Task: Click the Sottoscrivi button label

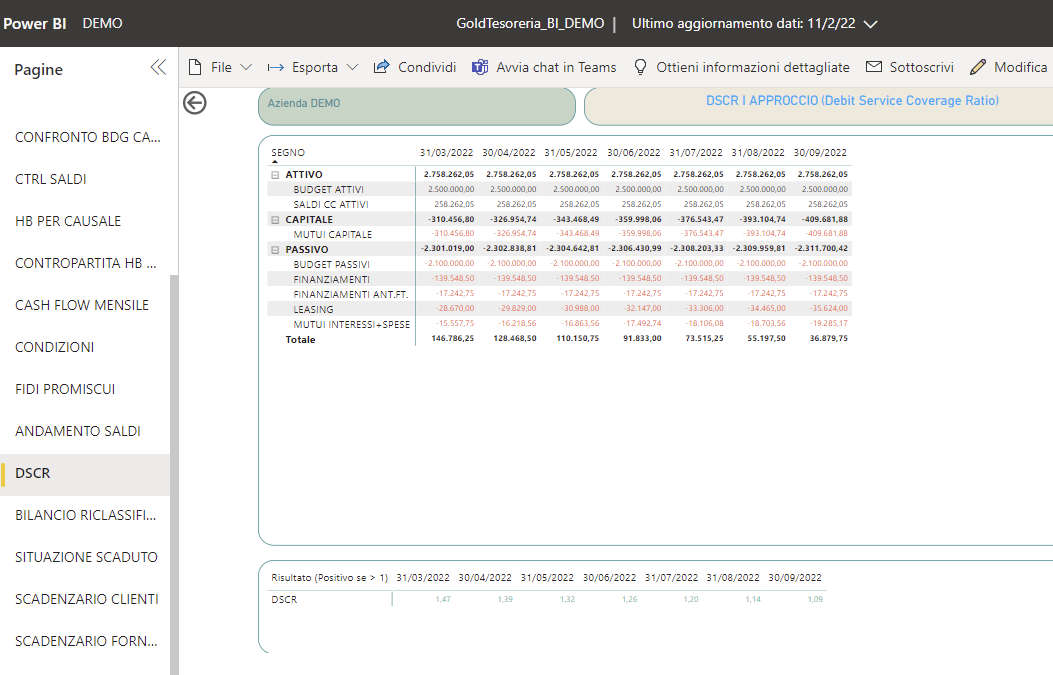Action: point(921,67)
